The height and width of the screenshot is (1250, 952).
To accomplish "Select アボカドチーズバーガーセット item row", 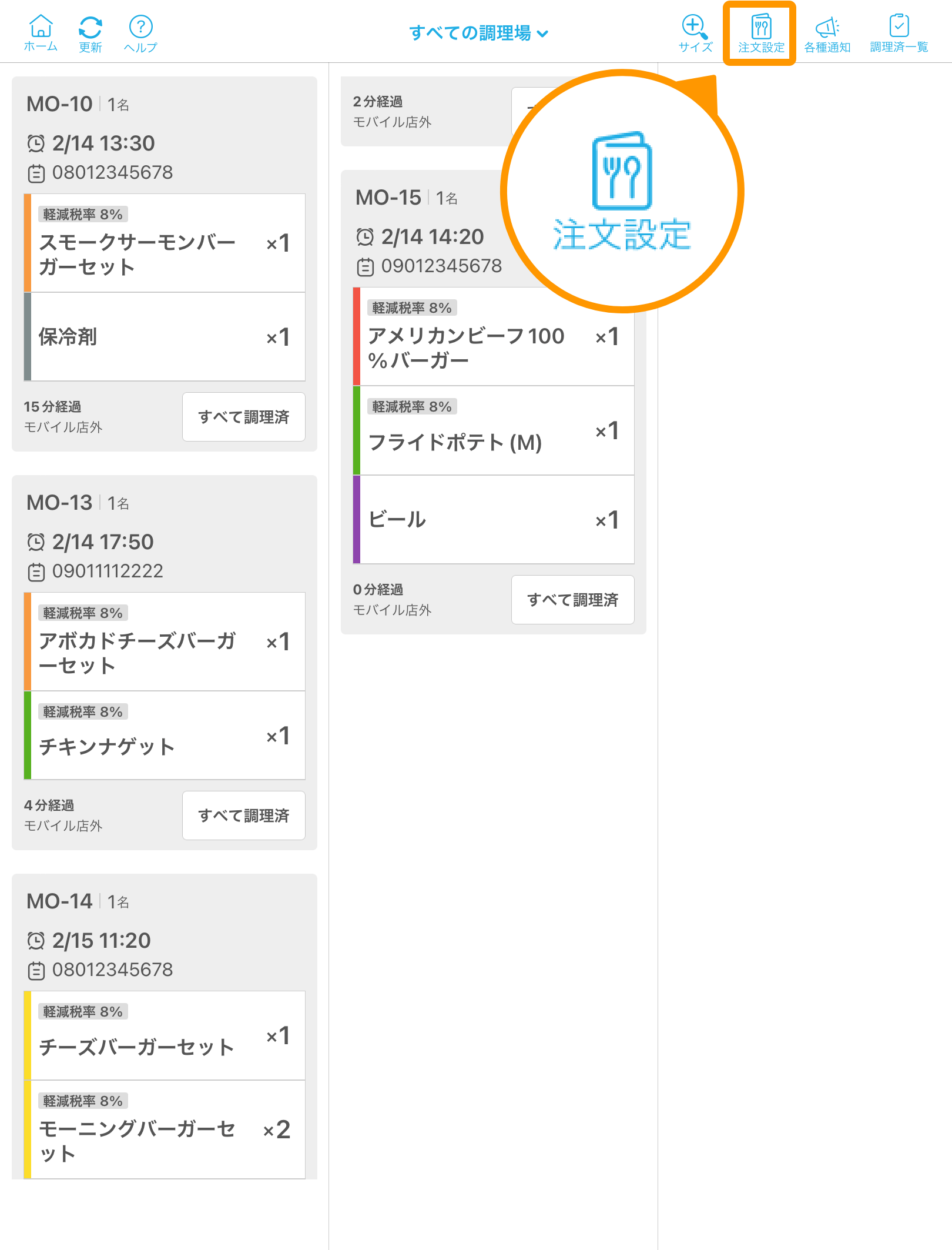I will (165, 641).
